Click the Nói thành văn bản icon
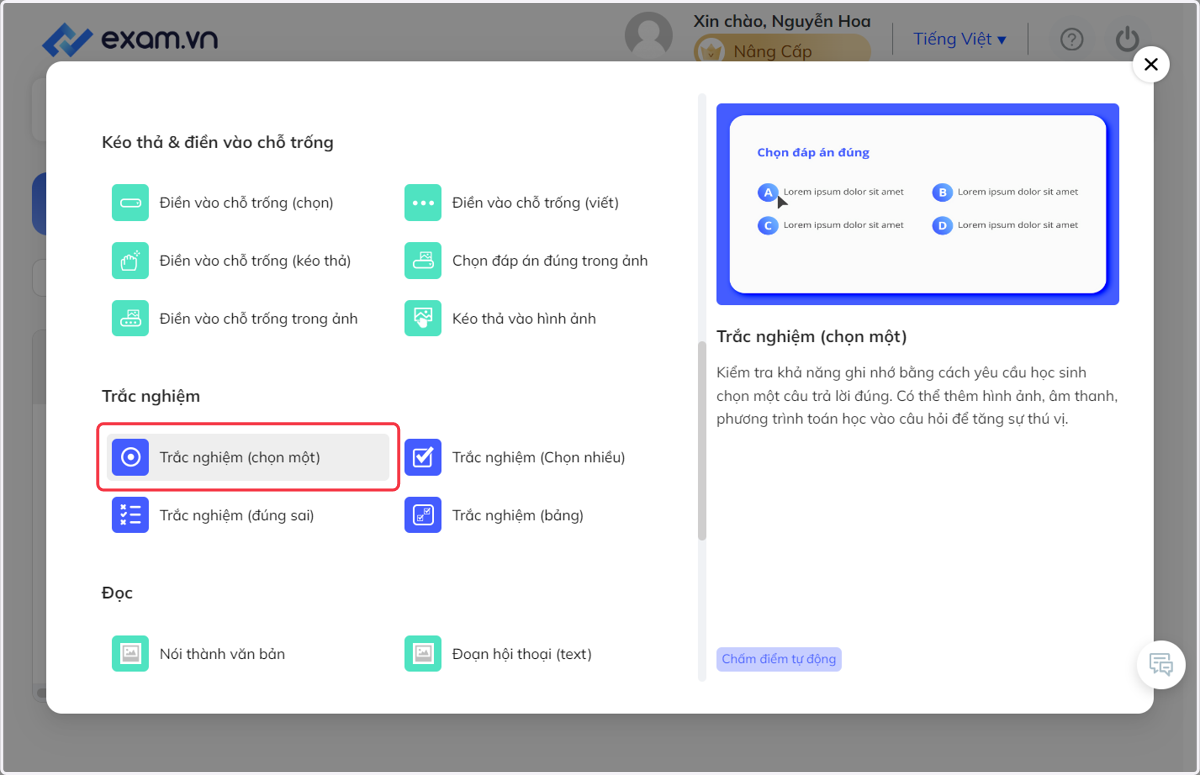The width and height of the screenshot is (1200, 775). click(130, 654)
